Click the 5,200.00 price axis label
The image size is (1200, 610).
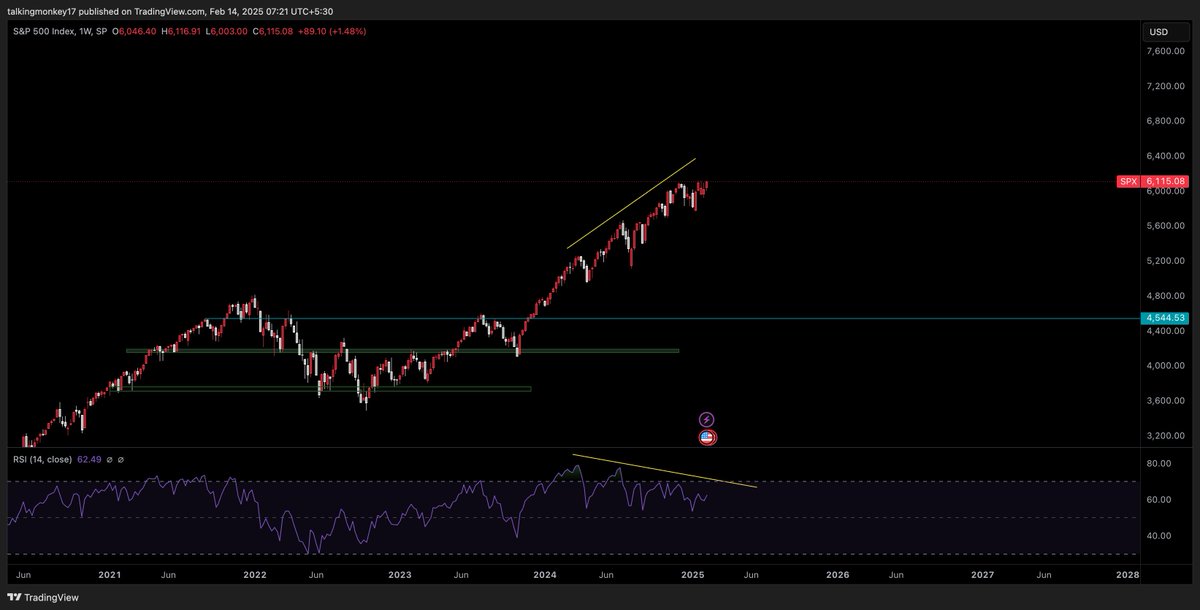tap(1166, 261)
